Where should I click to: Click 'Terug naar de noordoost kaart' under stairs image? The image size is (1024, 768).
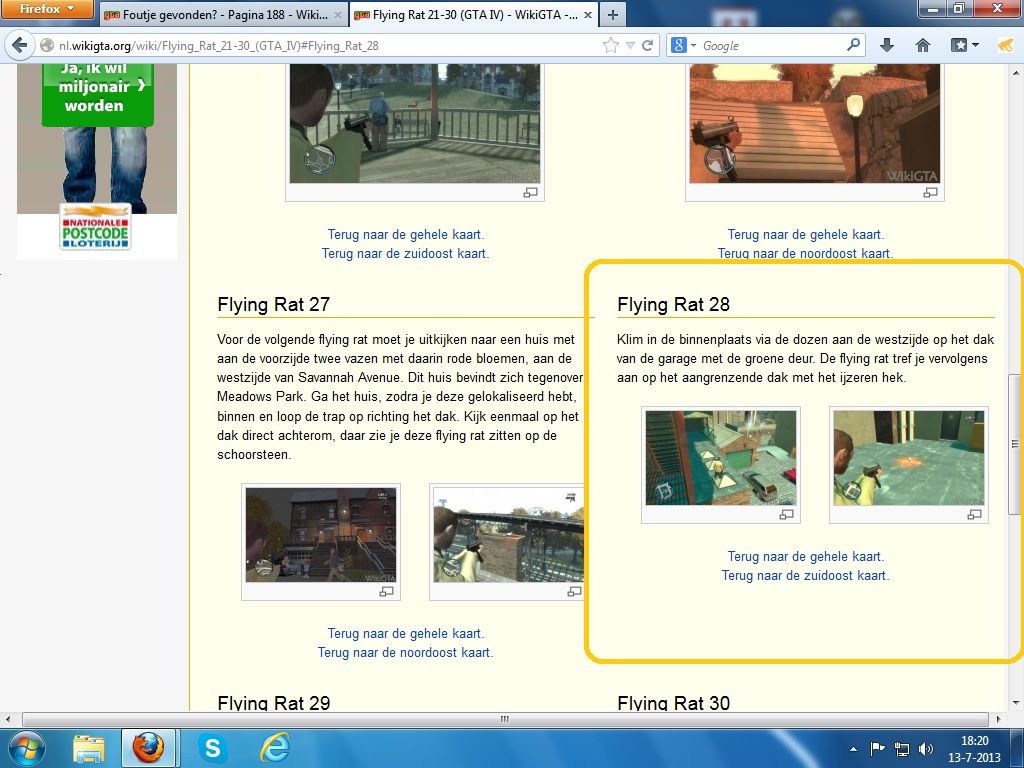point(805,253)
